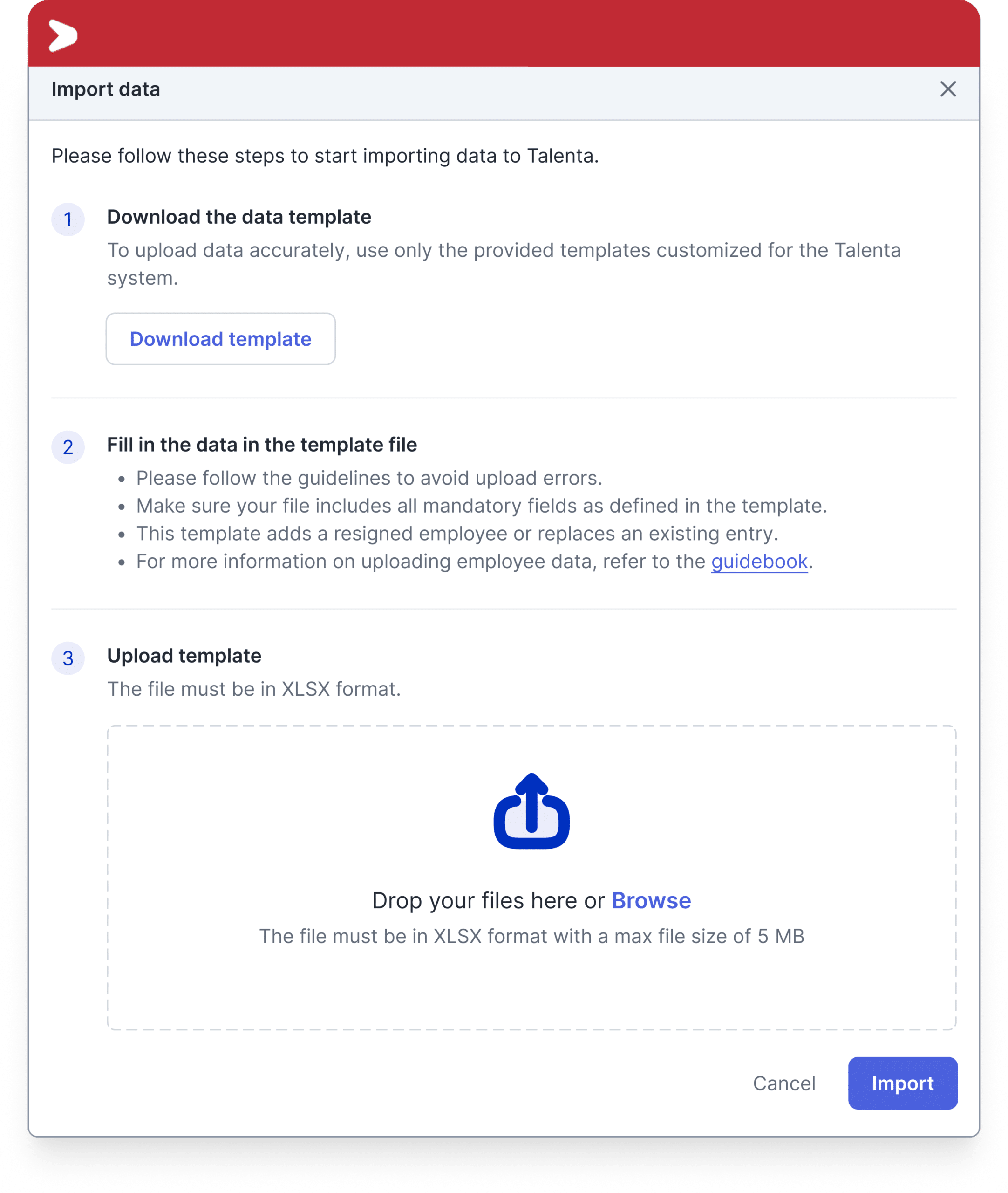Click the "Download the data template" heading
This screenshot has width=1008, height=1193.
239,217
